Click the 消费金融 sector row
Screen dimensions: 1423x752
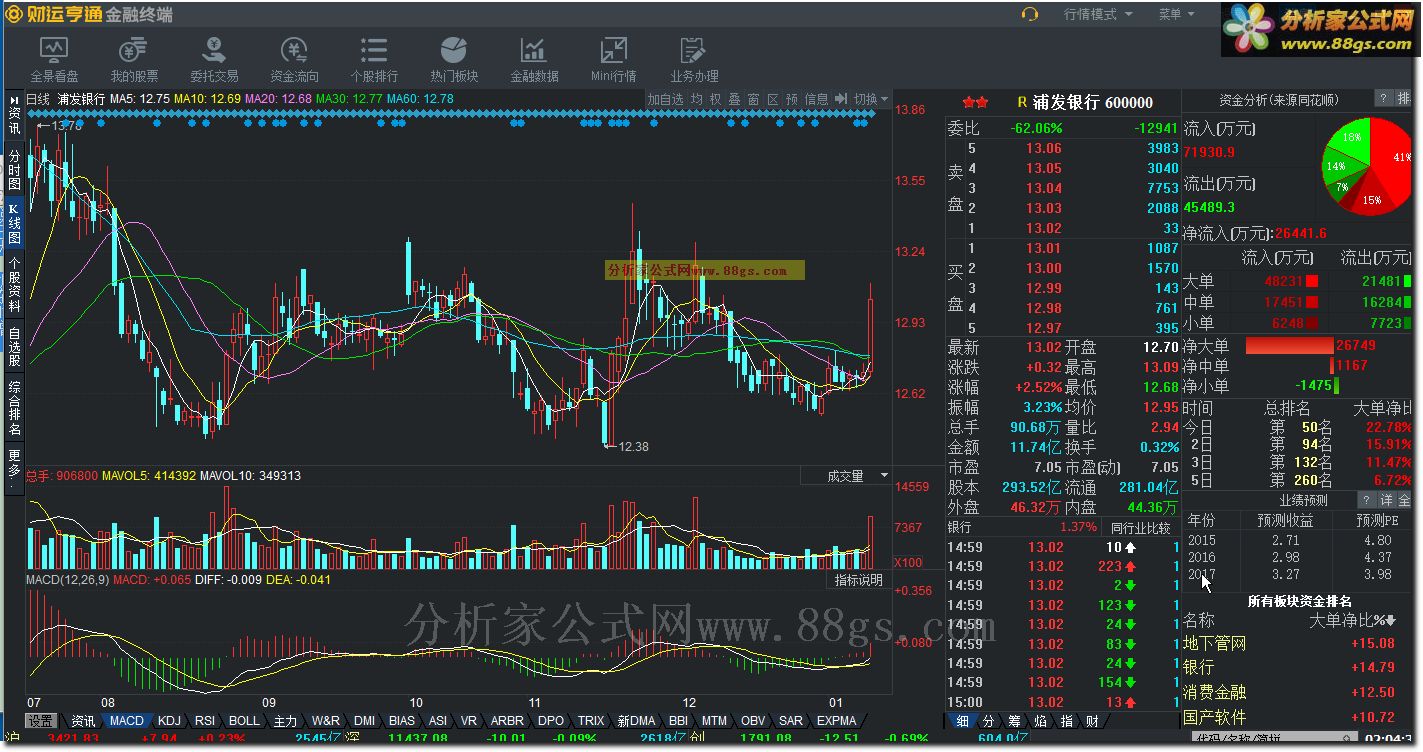(x=1299, y=692)
